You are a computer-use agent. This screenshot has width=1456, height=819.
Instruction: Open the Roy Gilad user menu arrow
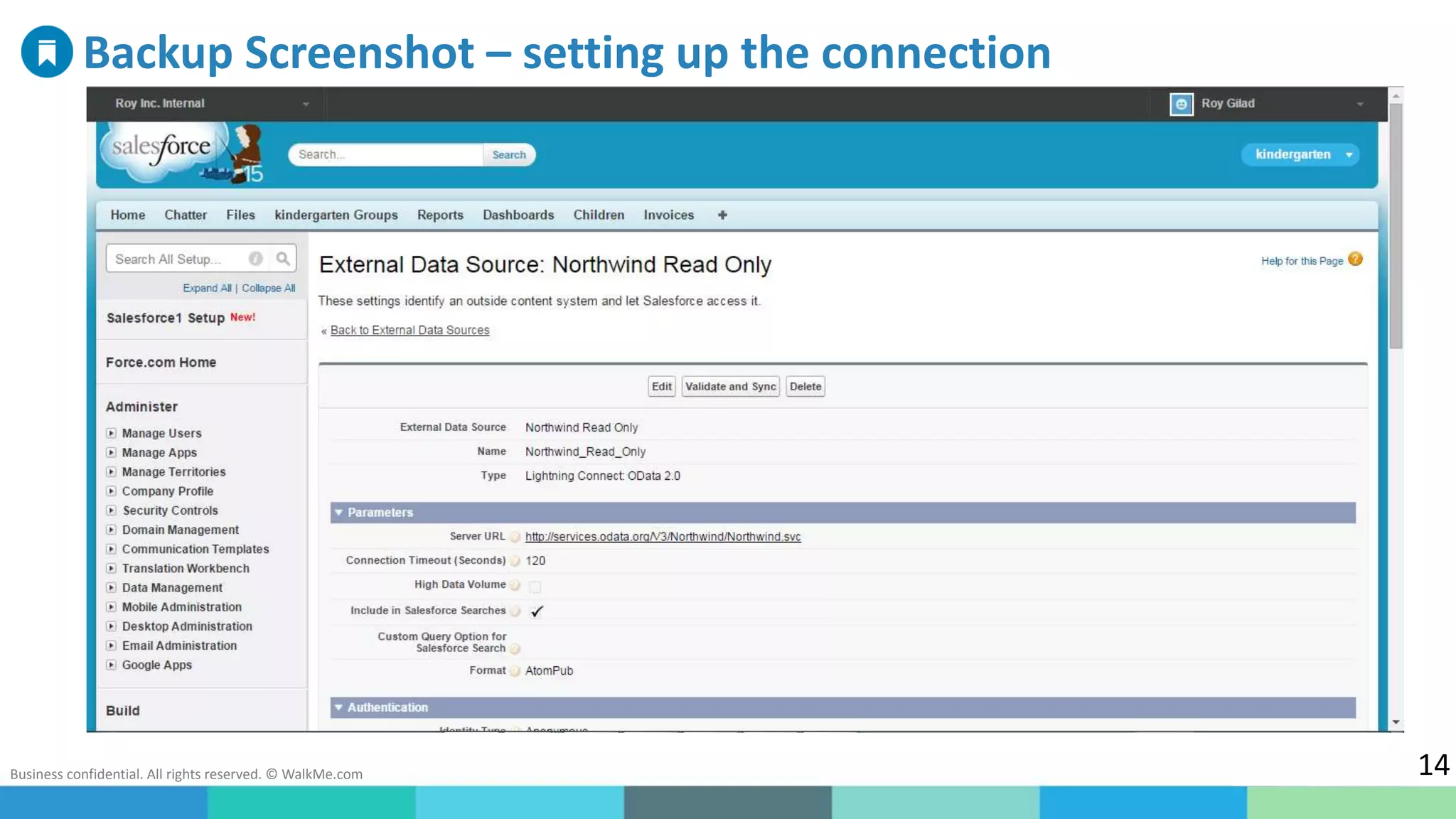click(x=1360, y=104)
